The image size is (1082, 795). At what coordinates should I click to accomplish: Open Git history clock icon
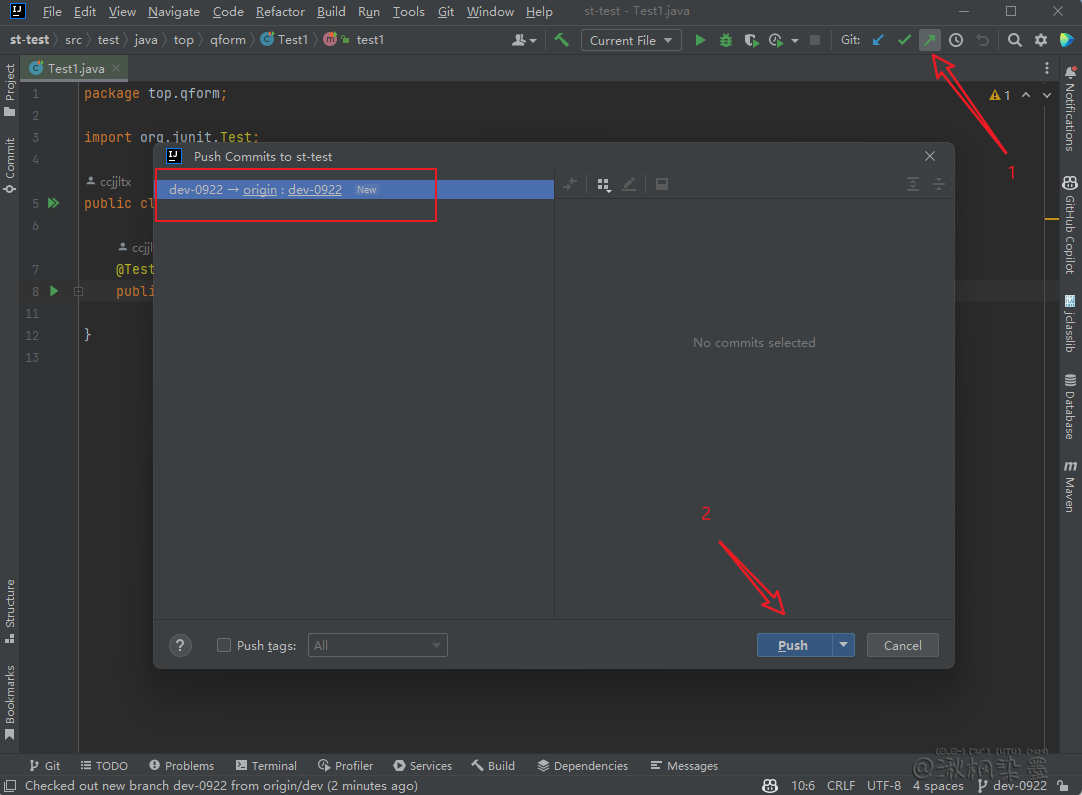[956, 40]
